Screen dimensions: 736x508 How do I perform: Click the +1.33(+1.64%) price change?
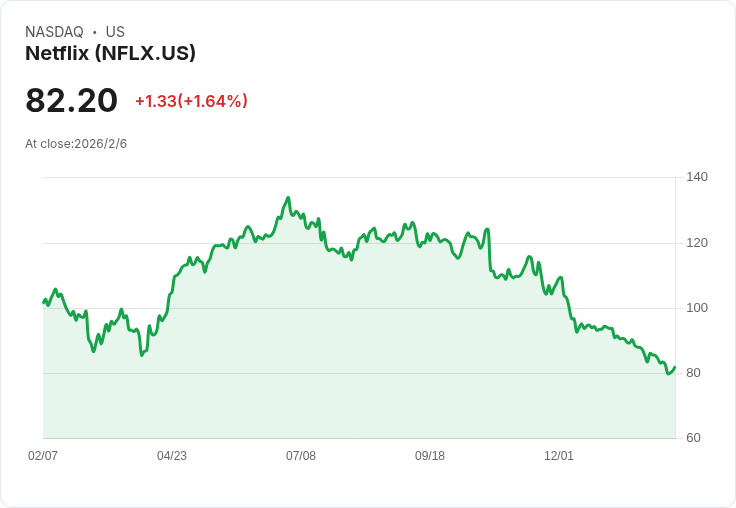[x=192, y=101]
